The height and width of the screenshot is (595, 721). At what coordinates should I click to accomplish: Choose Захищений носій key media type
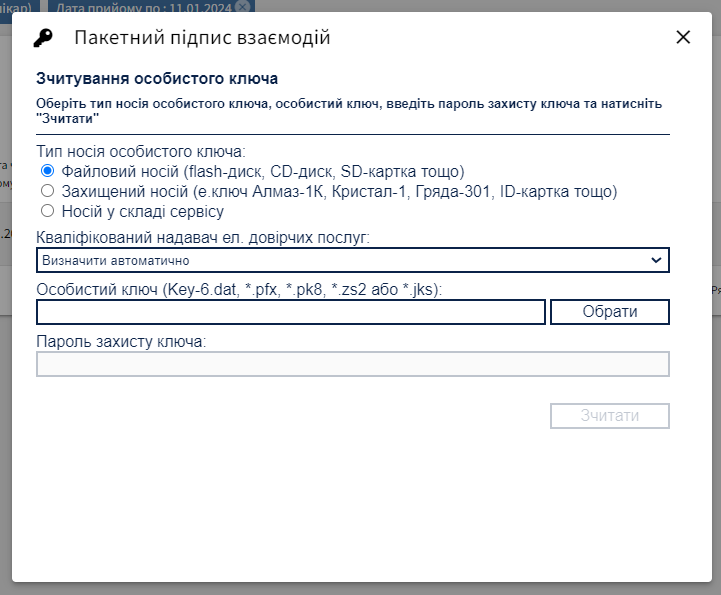pyautogui.click(x=47, y=191)
